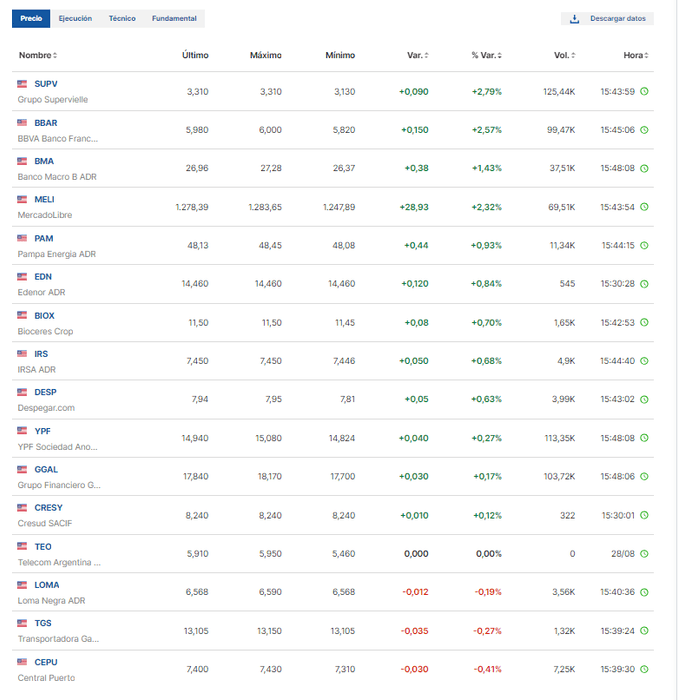The image size is (678, 700).
Task: Click the Máximo column header
Action: (266, 55)
